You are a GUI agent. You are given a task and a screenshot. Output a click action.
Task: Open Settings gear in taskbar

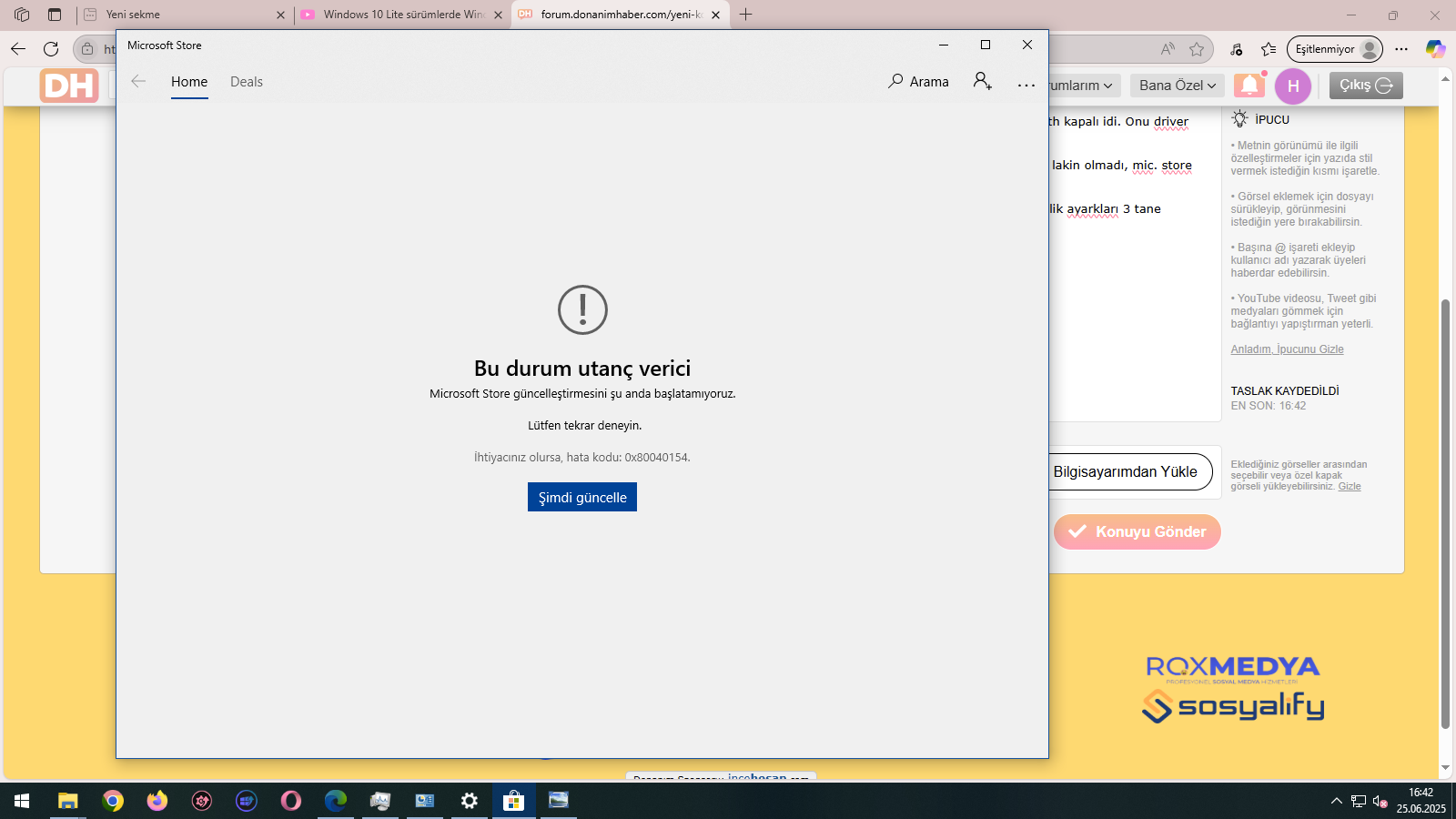click(470, 801)
